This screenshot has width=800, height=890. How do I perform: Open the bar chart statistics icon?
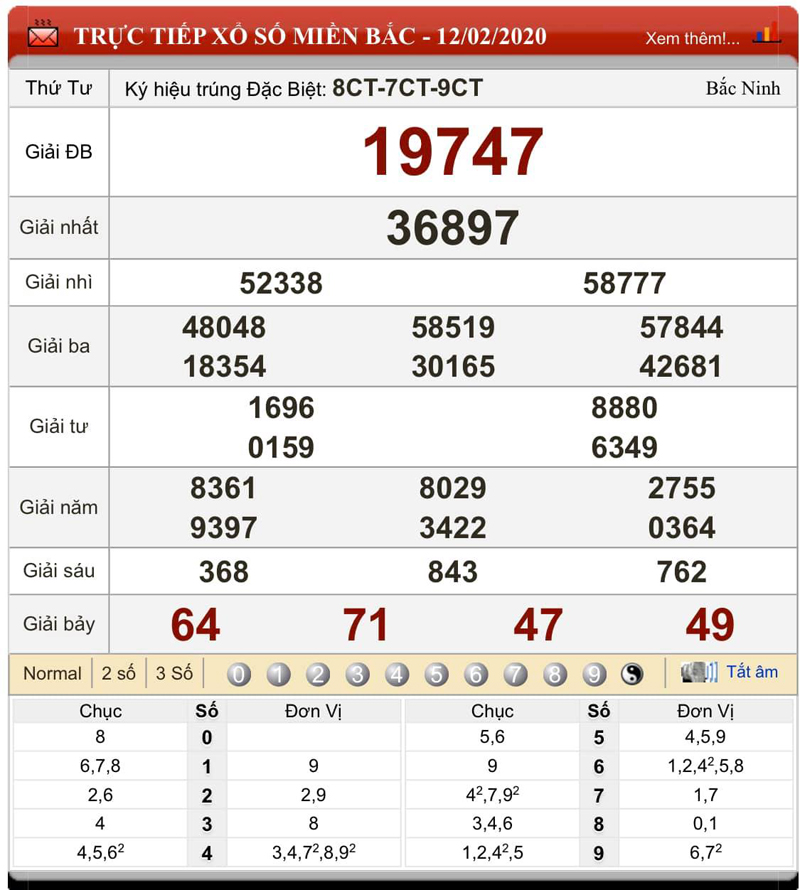[766, 35]
